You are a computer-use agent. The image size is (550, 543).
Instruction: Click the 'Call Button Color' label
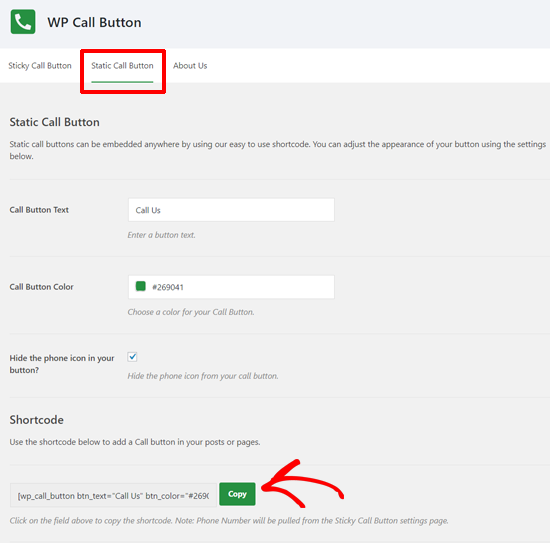point(41,287)
